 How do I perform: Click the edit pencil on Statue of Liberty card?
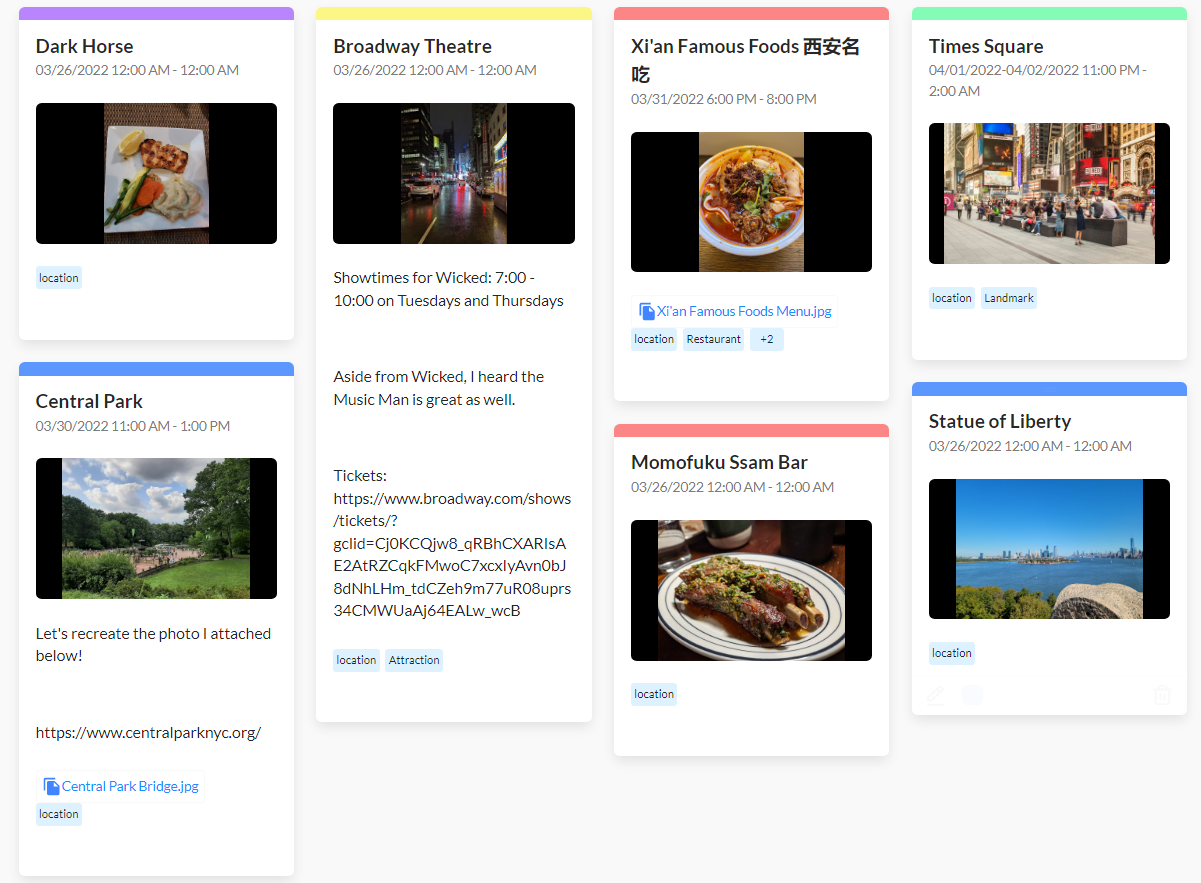click(x=936, y=695)
